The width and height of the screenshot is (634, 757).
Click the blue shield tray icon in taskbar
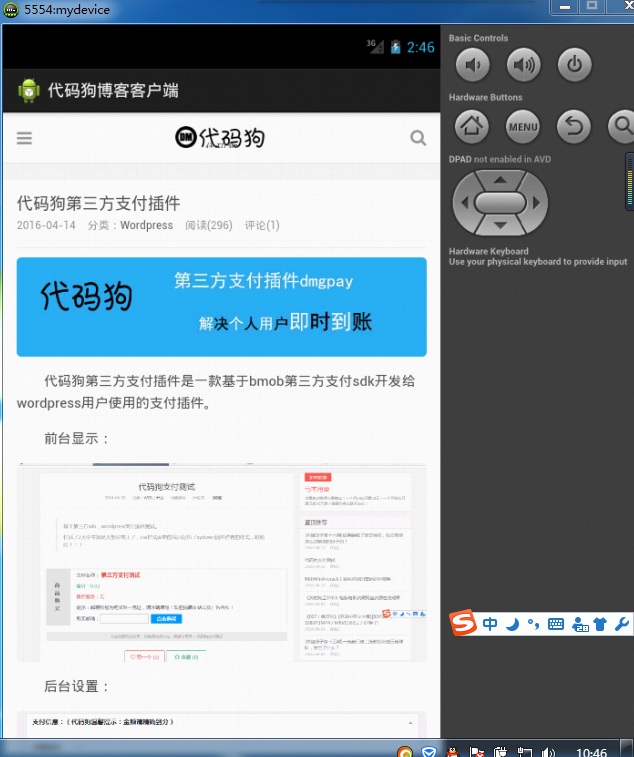429,752
